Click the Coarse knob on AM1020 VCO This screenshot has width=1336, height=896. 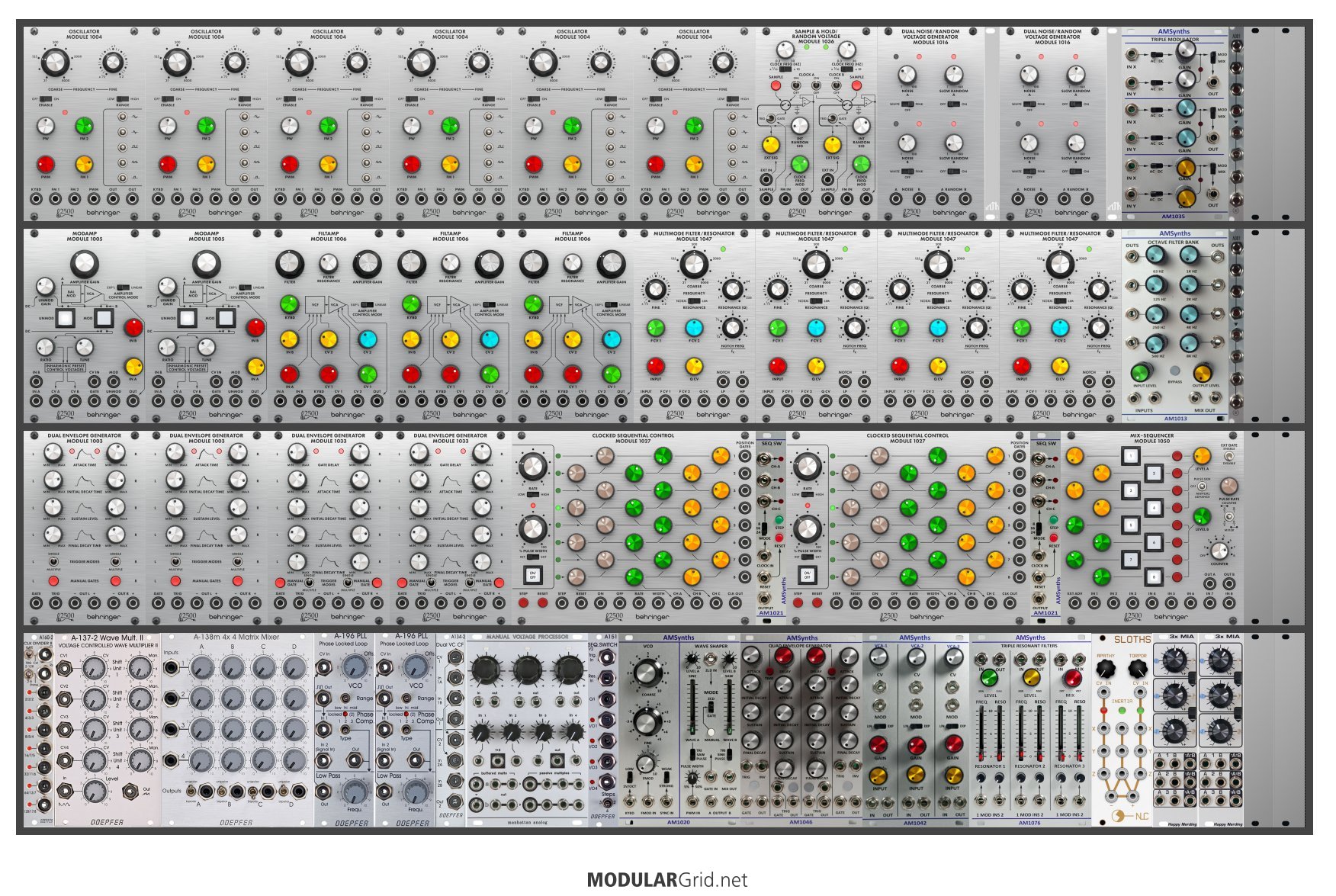click(x=647, y=673)
